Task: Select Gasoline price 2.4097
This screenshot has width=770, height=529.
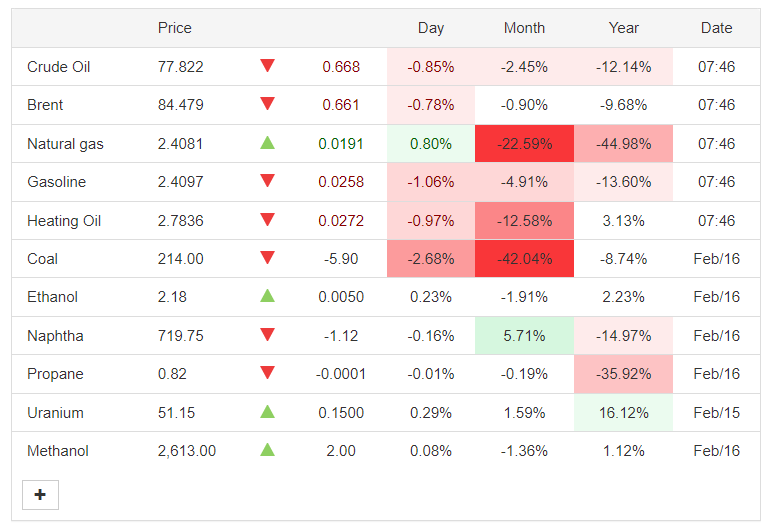Action: tap(181, 182)
